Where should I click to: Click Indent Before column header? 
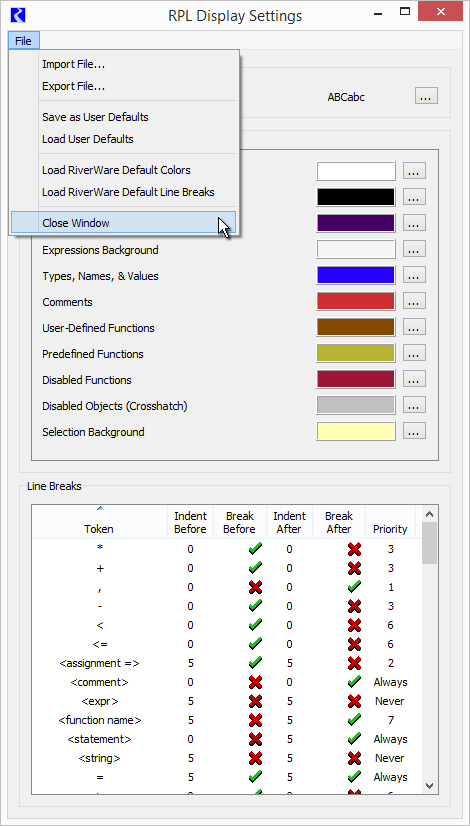(x=190, y=522)
